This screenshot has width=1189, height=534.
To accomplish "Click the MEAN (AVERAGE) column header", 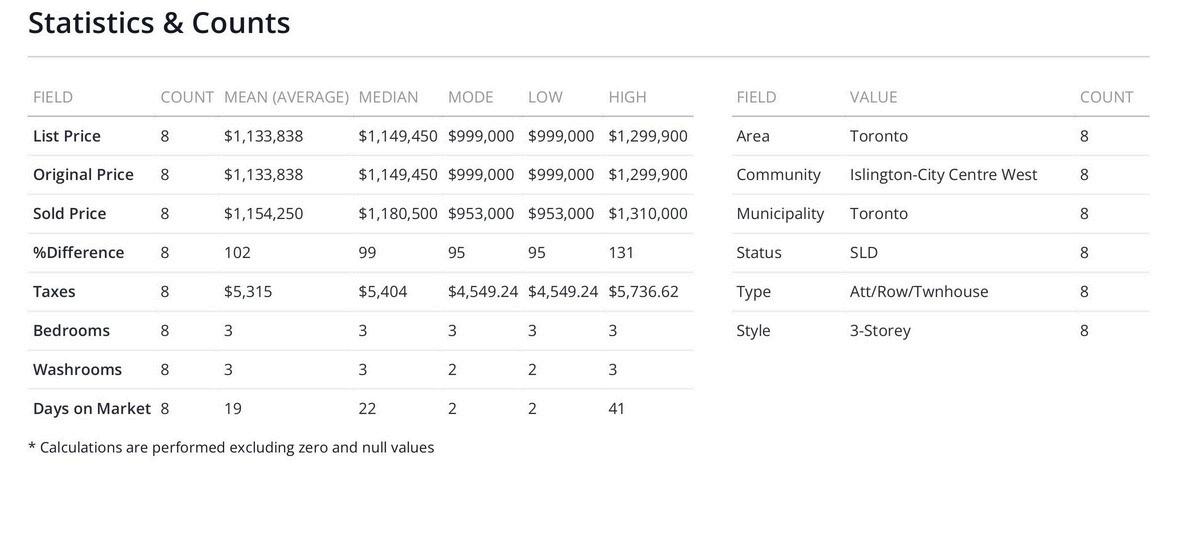I will tap(286, 97).
